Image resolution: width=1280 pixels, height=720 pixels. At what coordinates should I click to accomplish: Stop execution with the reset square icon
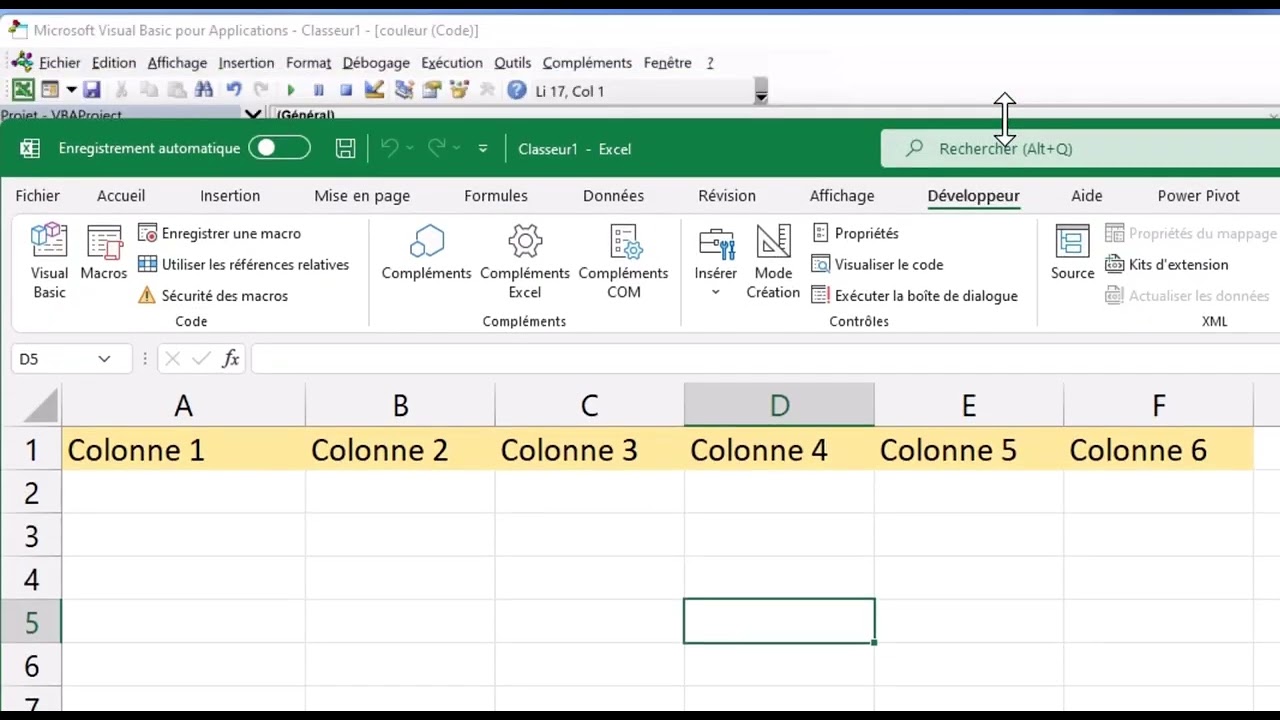346,91
